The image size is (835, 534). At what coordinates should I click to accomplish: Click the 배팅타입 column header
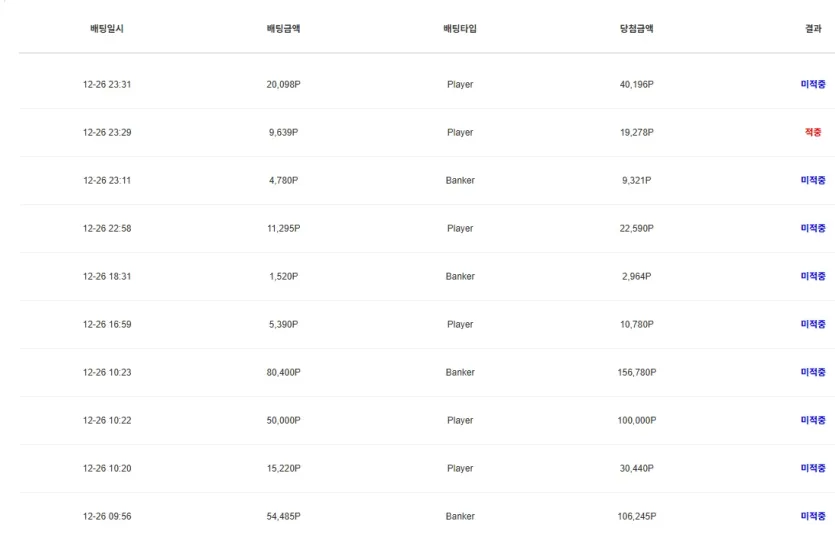(x=460, y=29)
